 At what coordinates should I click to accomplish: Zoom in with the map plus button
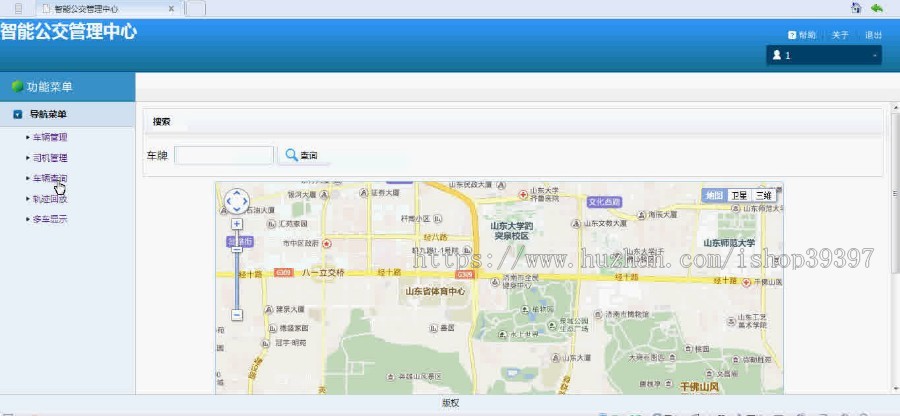pyautogui.click(x=237, y=224)
